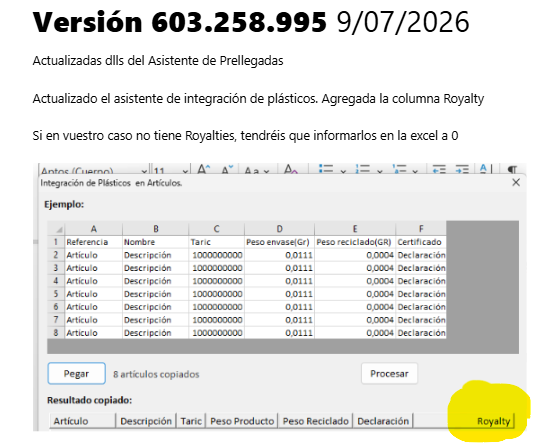Click the select-all corner of example grid
This screenshot has height=443, width=533.
56,229
